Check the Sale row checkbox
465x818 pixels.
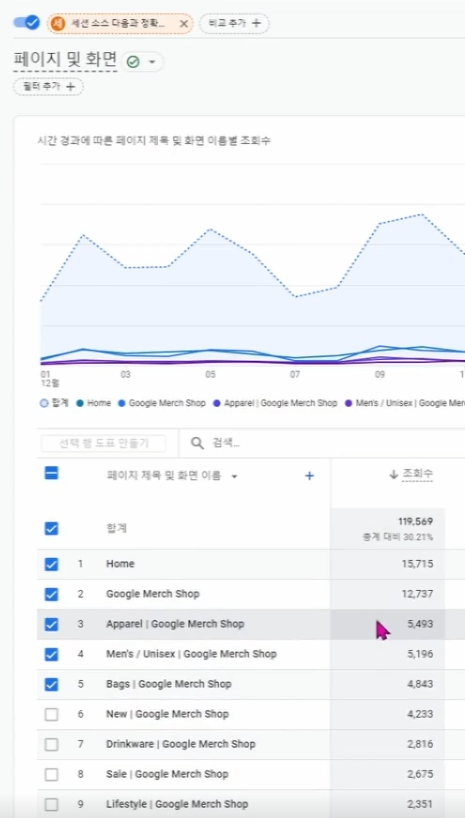click(51, 774)
